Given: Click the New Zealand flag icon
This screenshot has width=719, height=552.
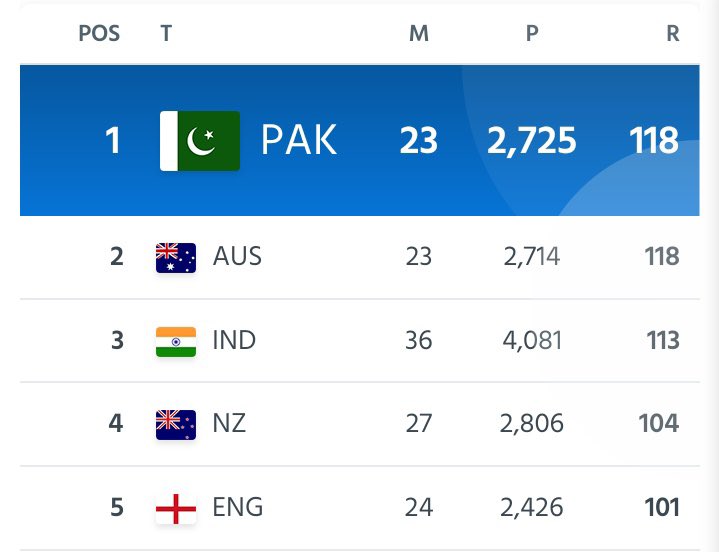Looking at the screenshot, I should [x=176, y=425].
